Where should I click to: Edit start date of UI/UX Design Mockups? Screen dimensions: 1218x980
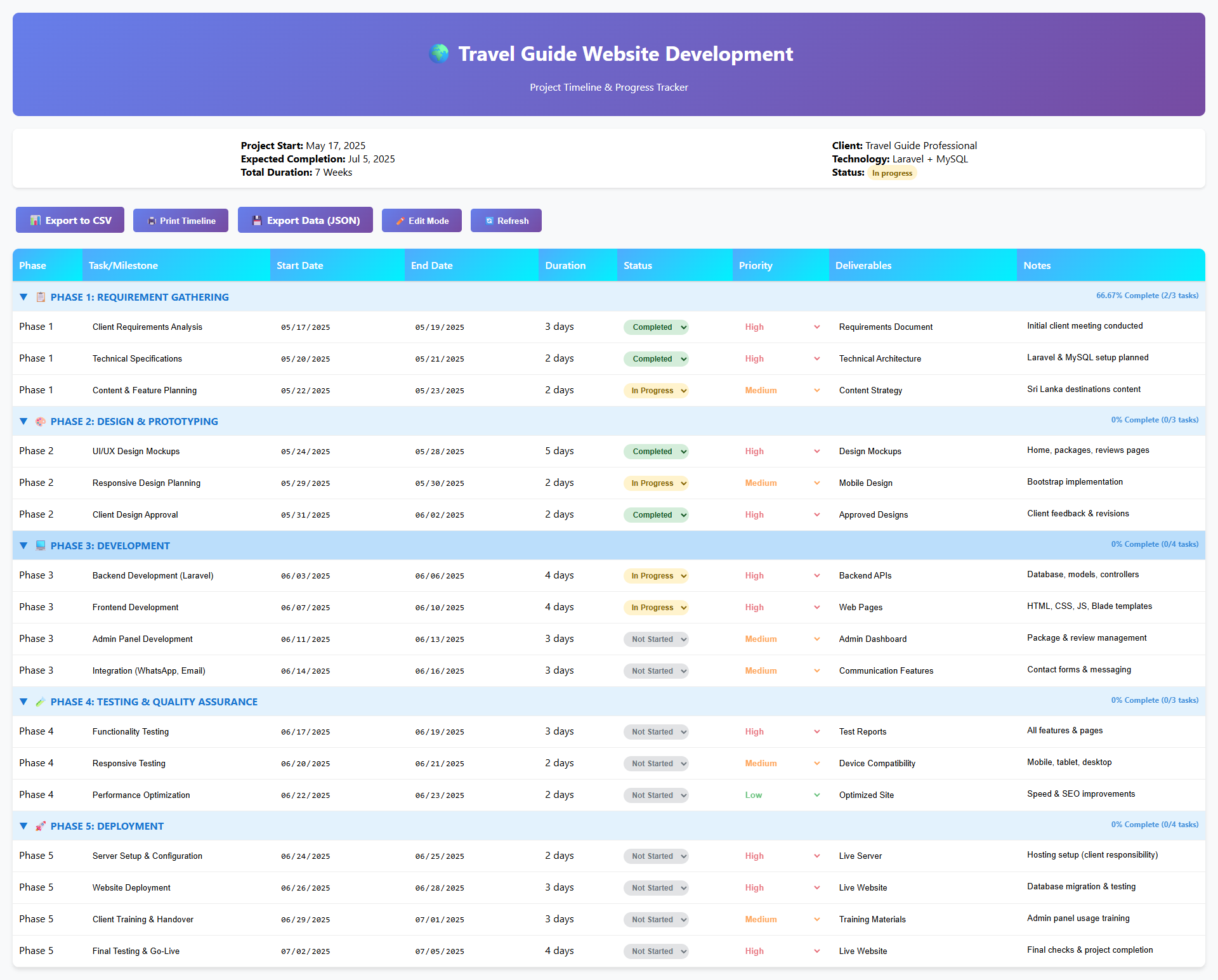pos(306,452)
